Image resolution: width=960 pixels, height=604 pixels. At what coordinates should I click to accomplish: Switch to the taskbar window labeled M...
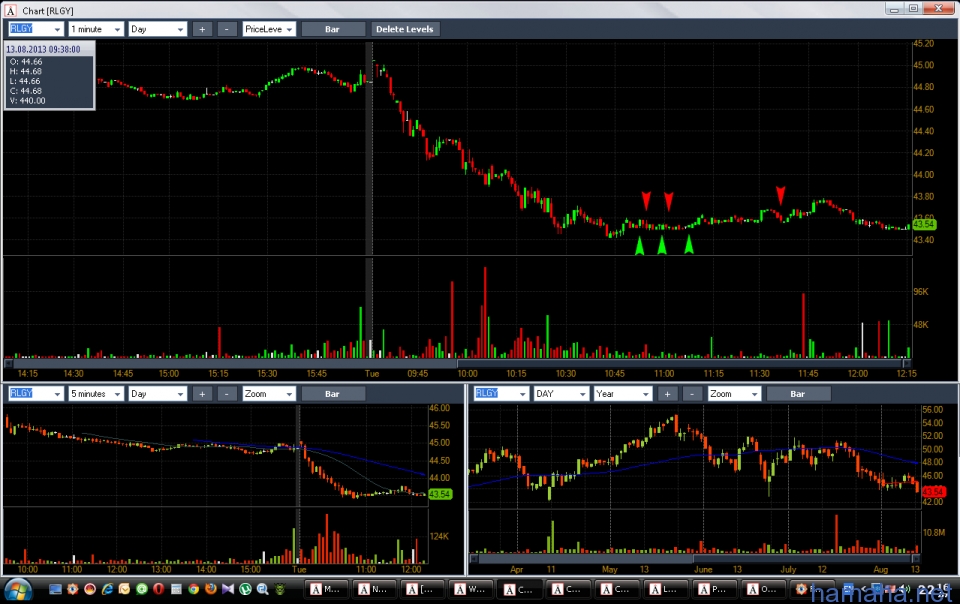coord(326,589)
